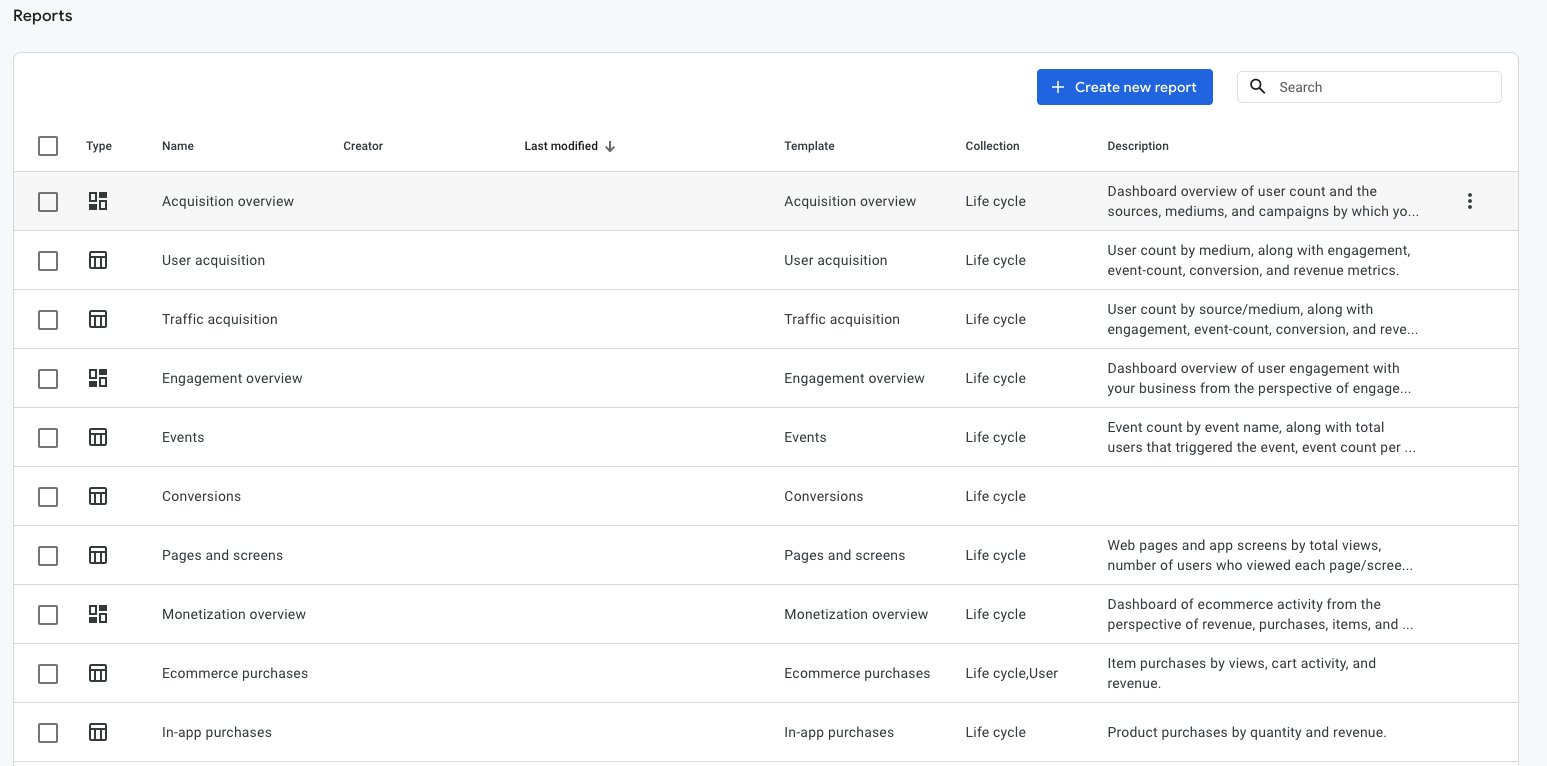Click the table icon in the Events row
This screenshot has height=766, width=1547.
[98, 437]
